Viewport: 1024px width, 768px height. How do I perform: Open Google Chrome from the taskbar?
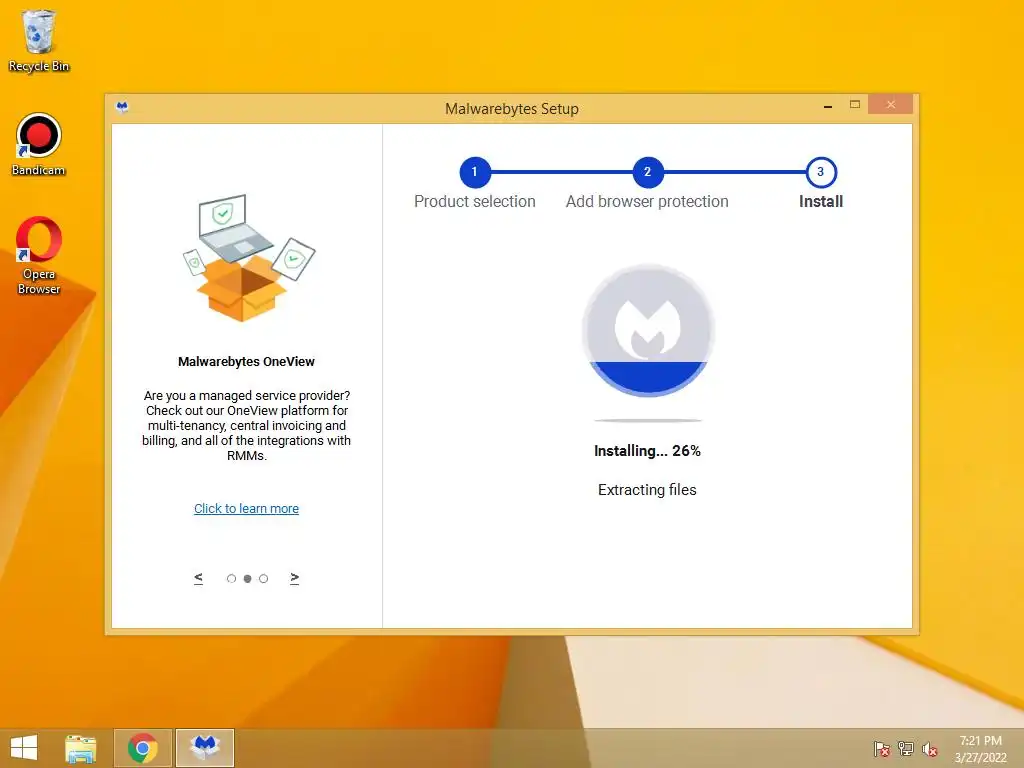click(x=142, y=748)
